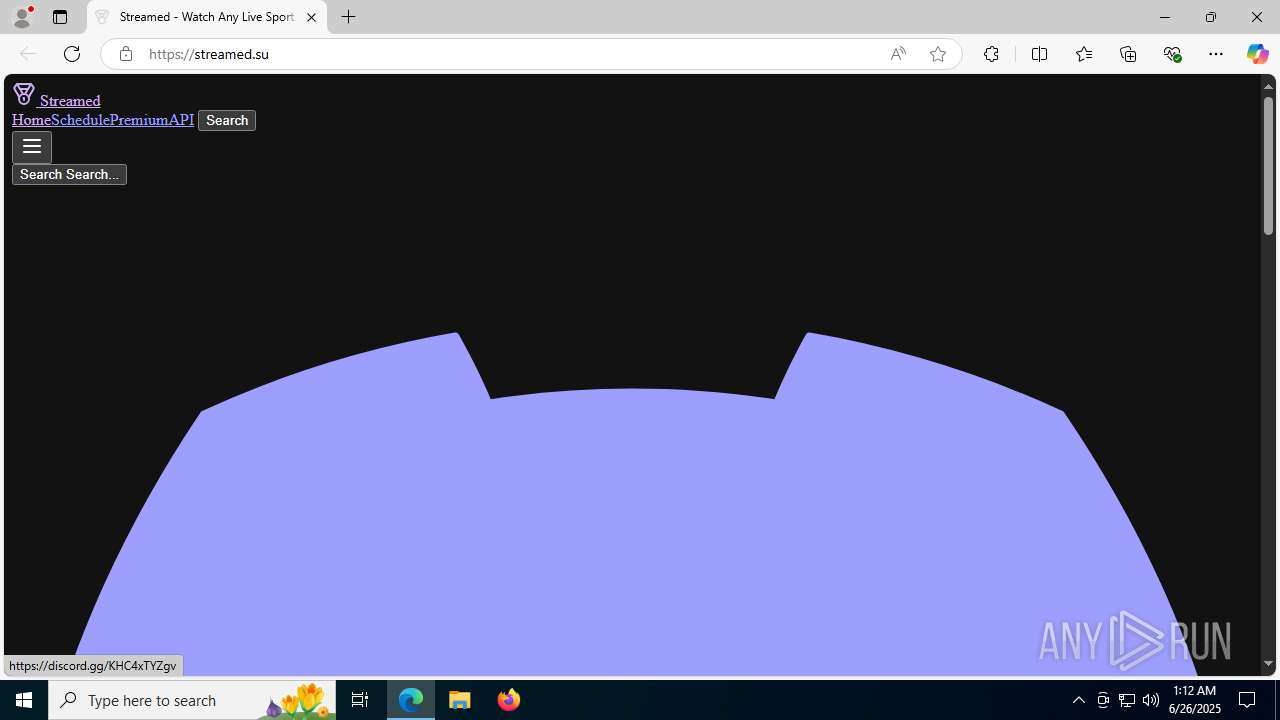Launch Firefox from taskbar
Screen dimensions: 1280x720
tap(508, 700)
